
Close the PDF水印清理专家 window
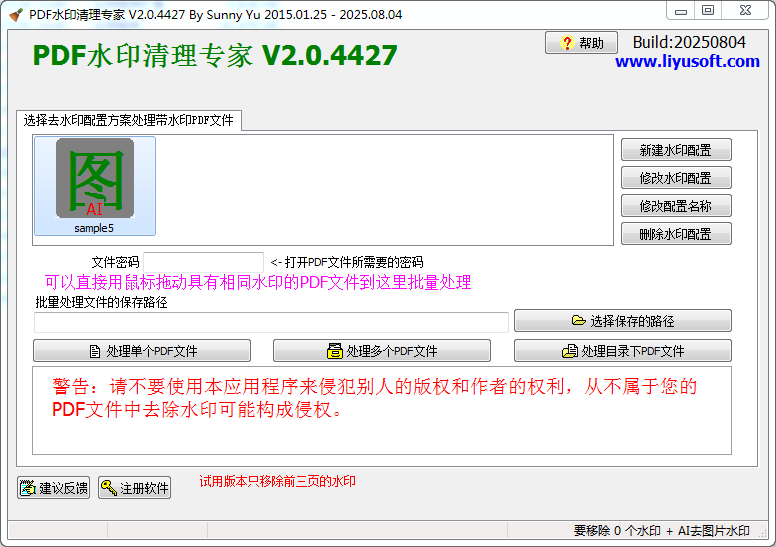point(745,11)
